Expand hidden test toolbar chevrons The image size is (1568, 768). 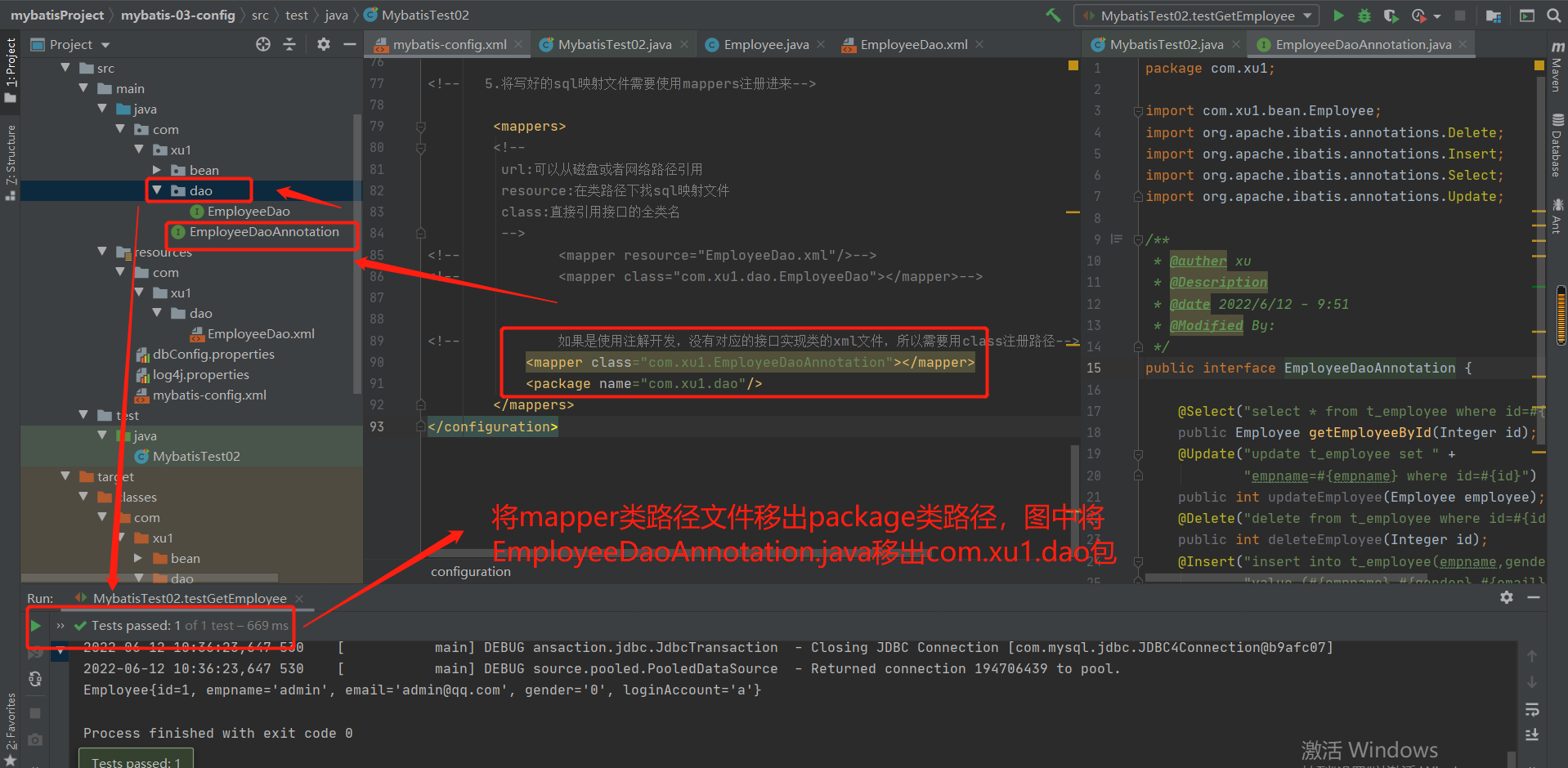pyautogui.click(x=60, y=626)
